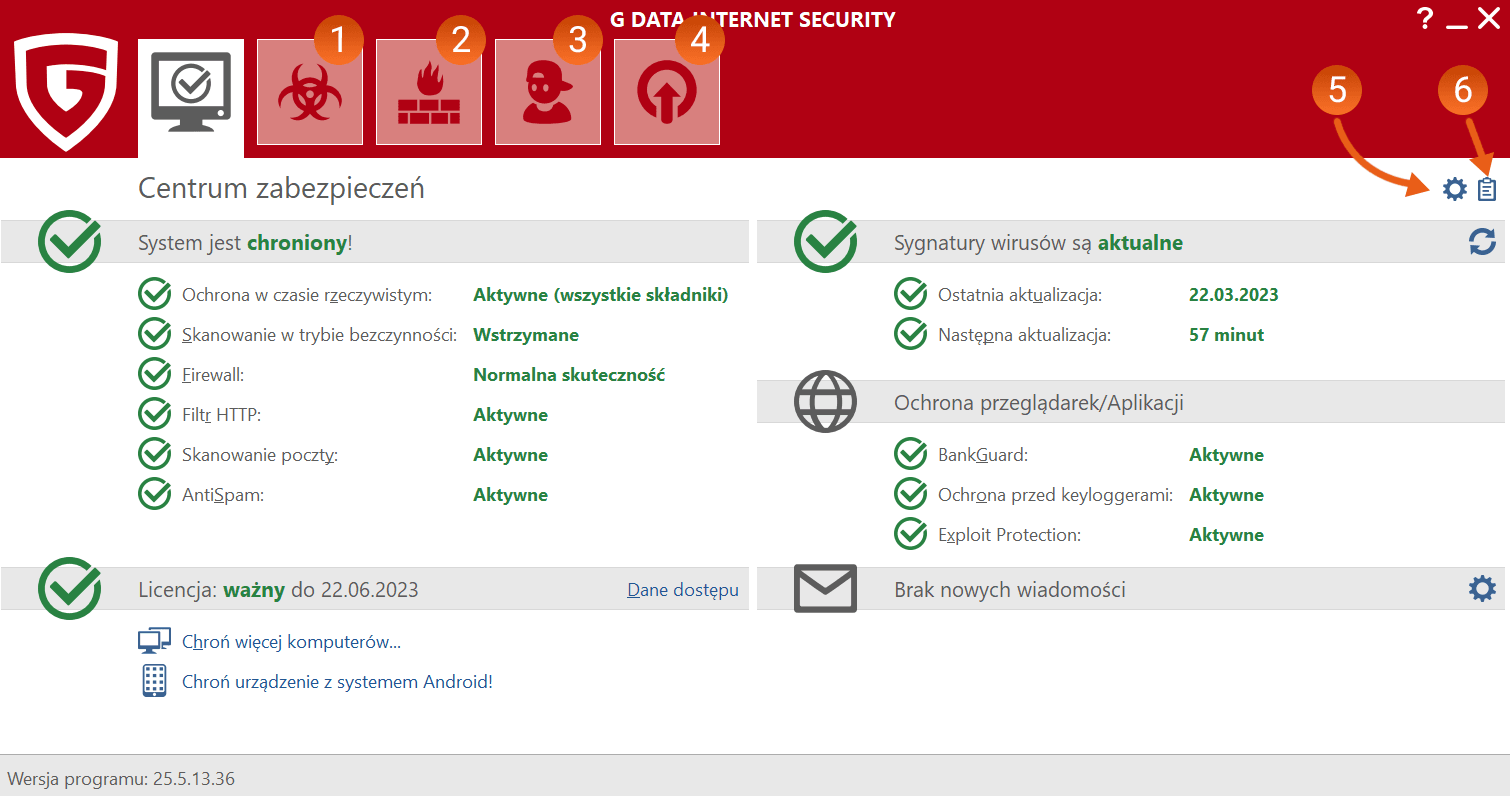Open 'Ochrona w czasie rzeczywistym' options
1510x796 pixels.
[x=306, y=295]
